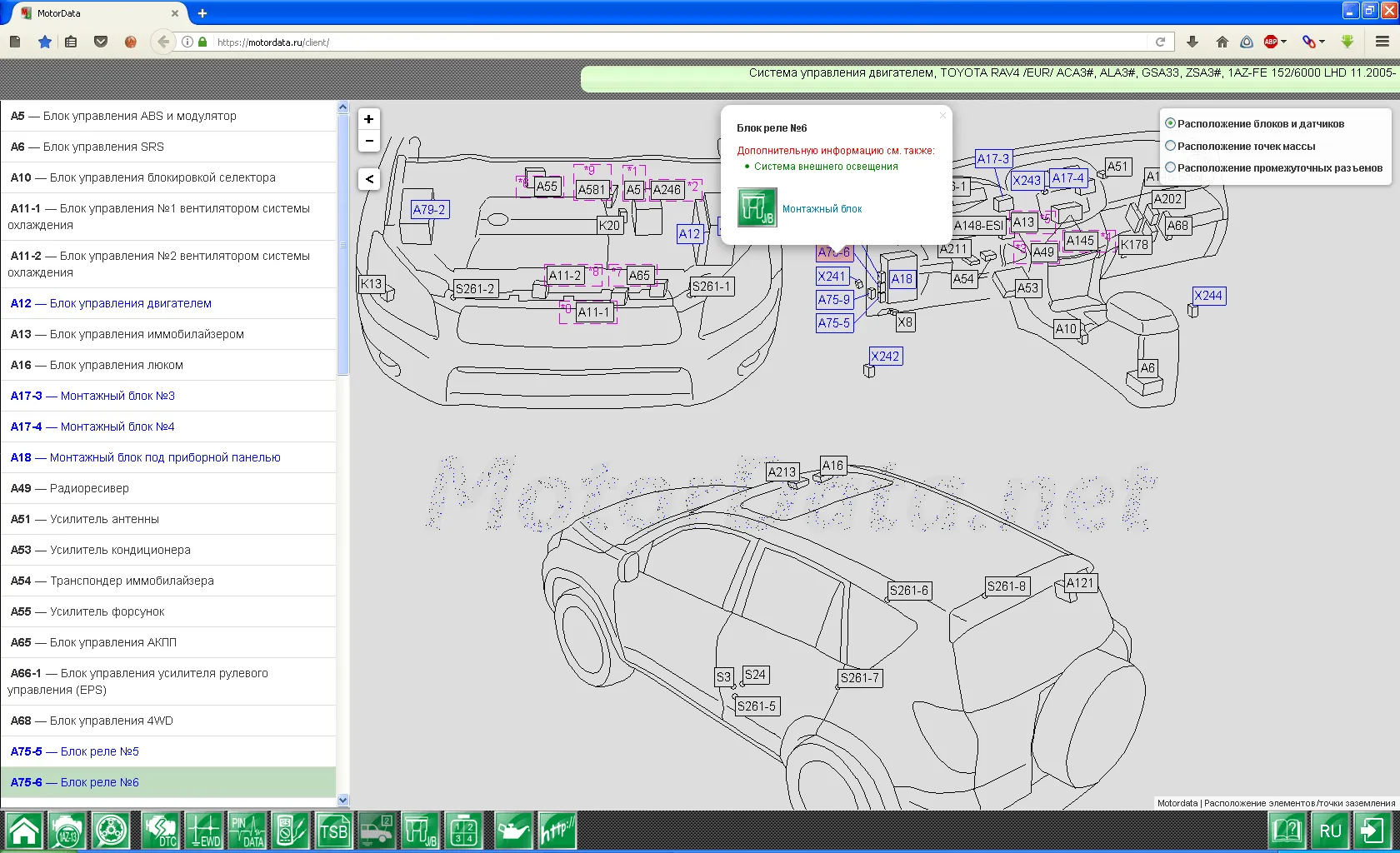Open the TSB bulletins icon
The width and height of the screenshot is (1400, 853).
333,831
